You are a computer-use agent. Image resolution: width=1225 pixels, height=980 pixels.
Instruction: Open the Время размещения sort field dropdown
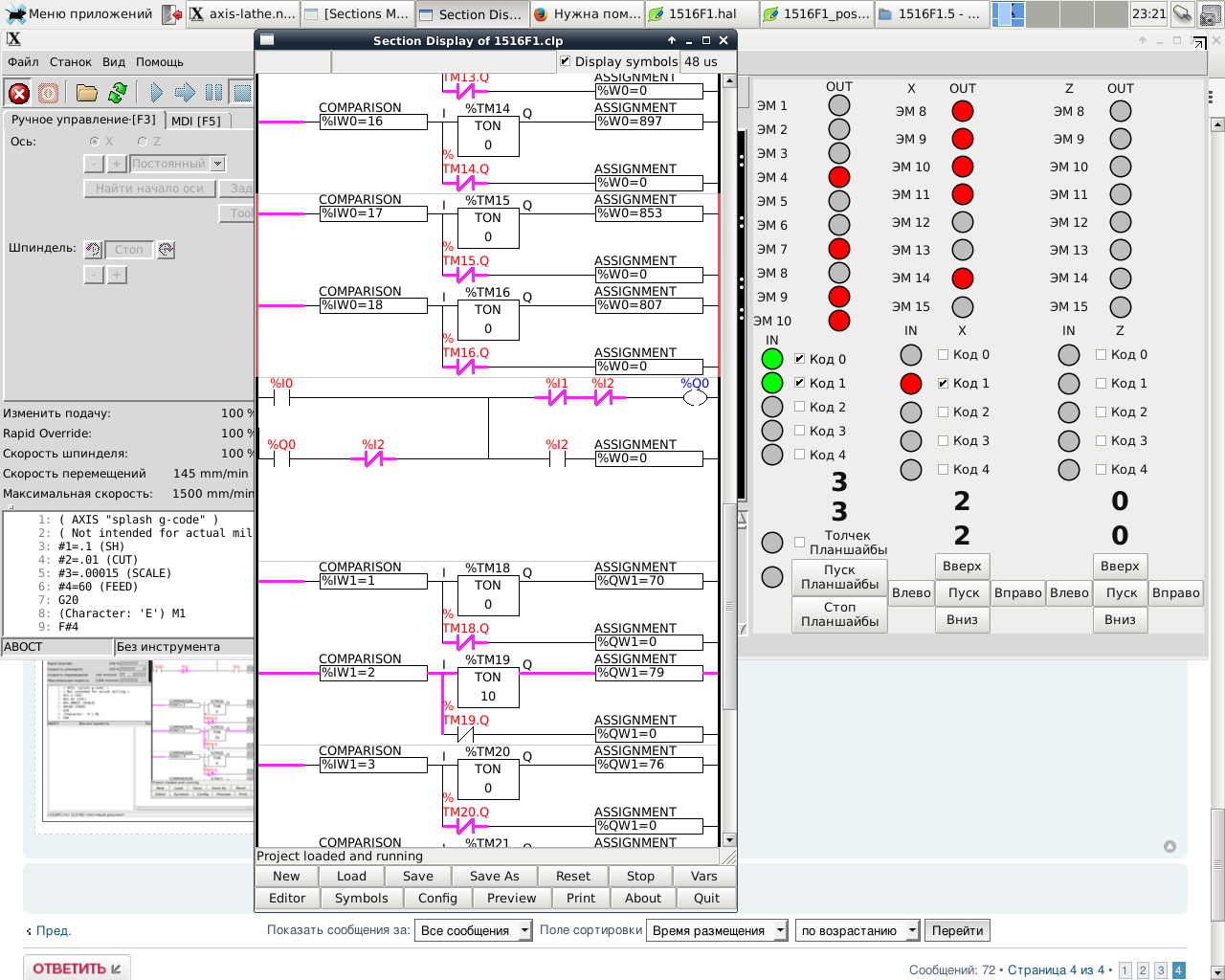pyautogui.click(x=716, y=930)
